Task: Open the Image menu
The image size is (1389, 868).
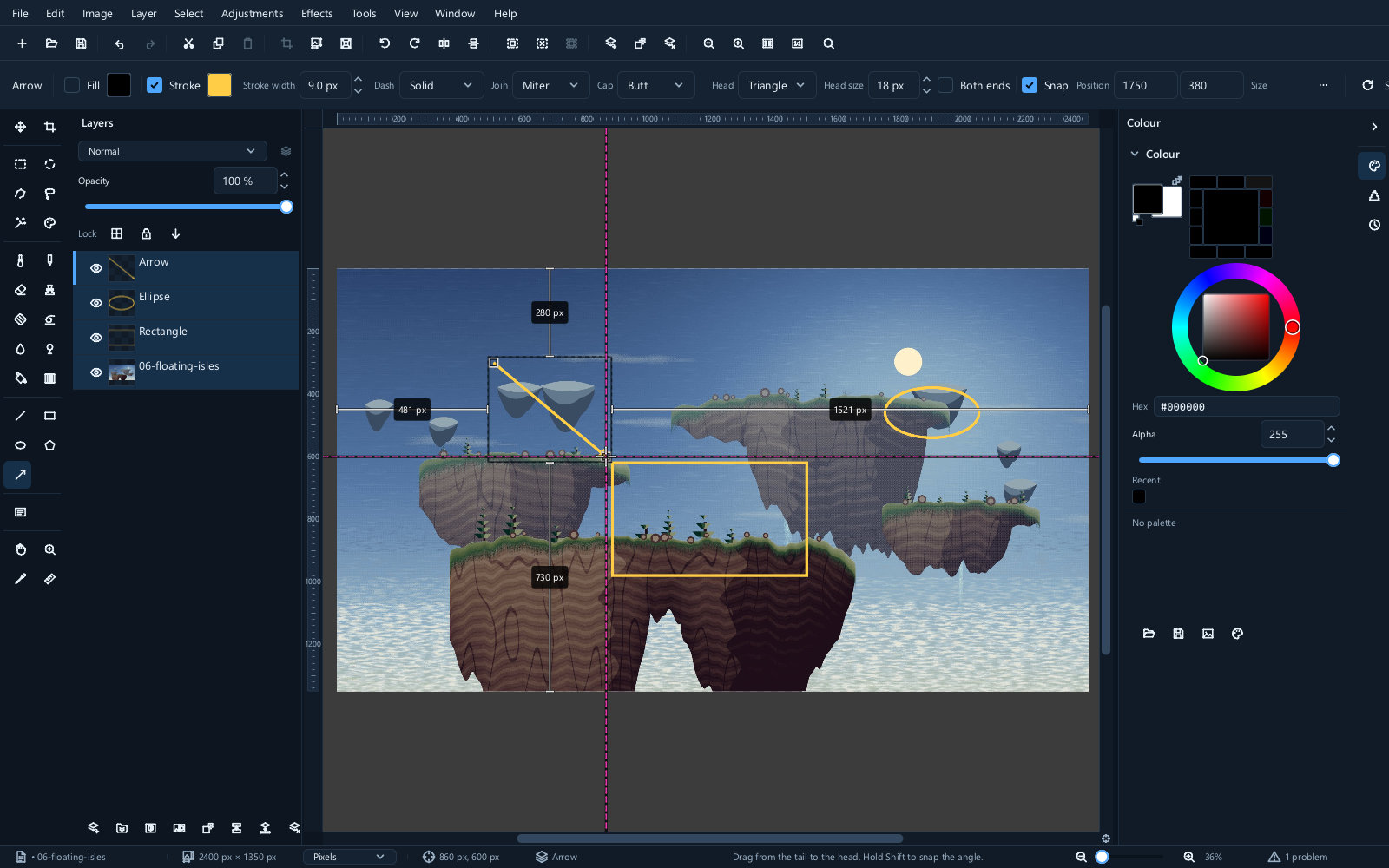Action: tap(97, 13)
